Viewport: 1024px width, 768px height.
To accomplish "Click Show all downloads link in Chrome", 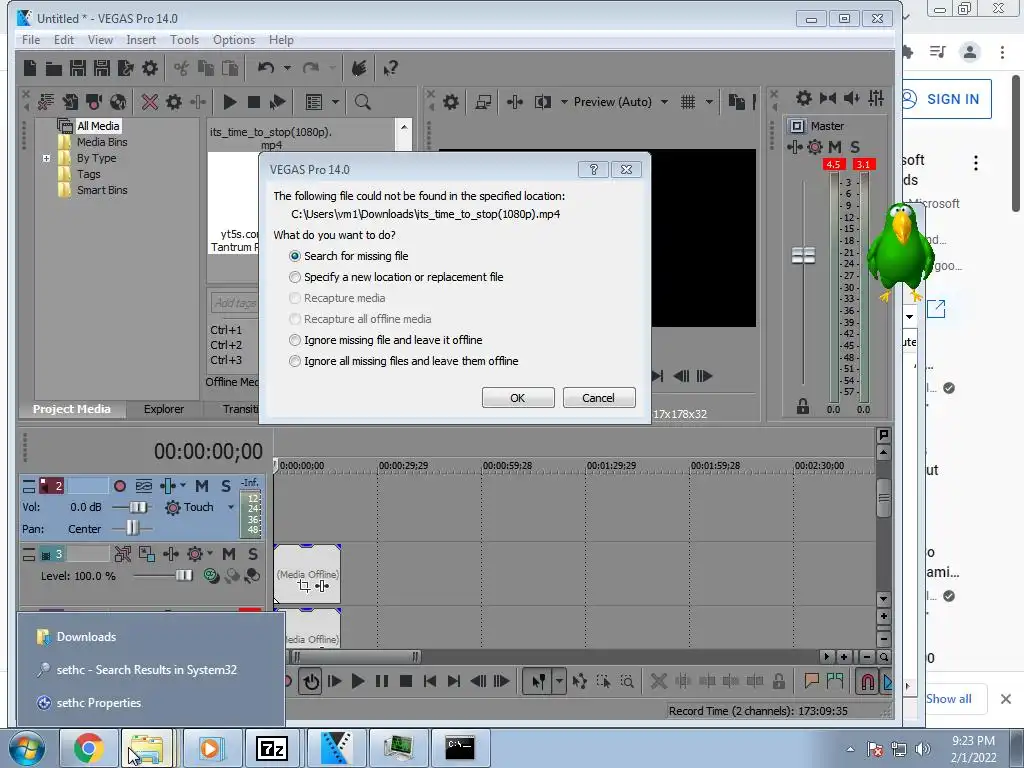I will [x=949, y=699].
